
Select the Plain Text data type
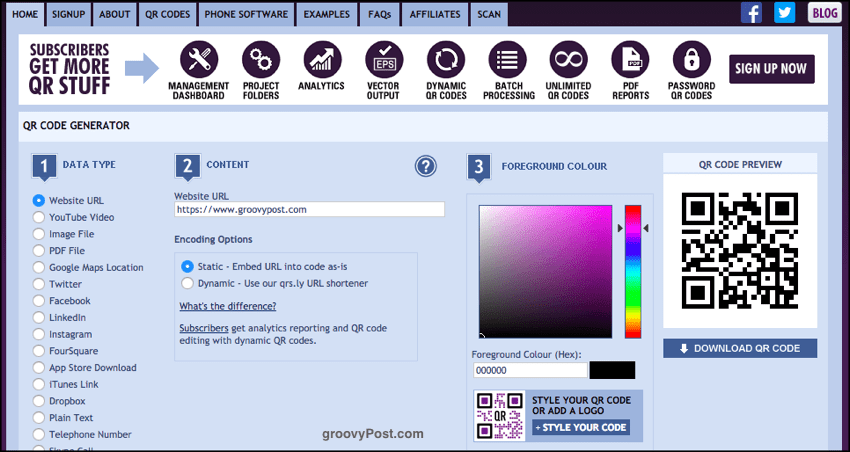point(38,418)
